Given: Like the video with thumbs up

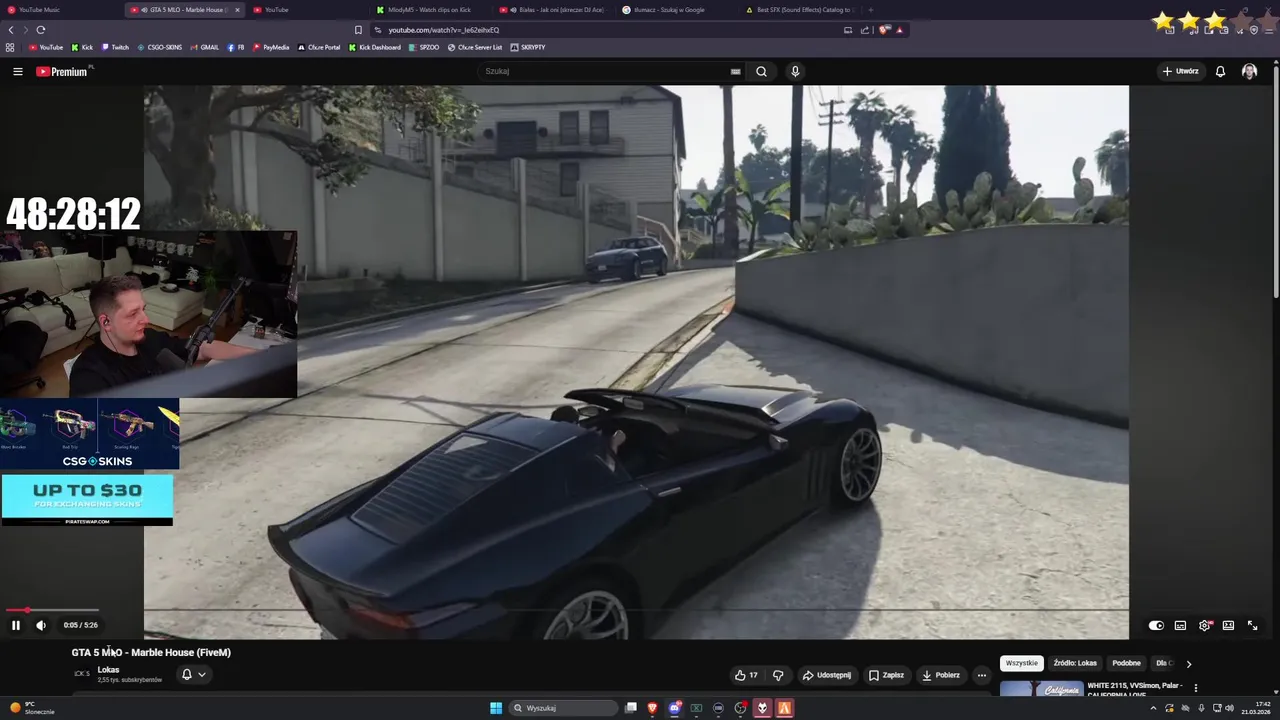Looking at the screenshot, I should pyautogui.click(x=746, y=675).
